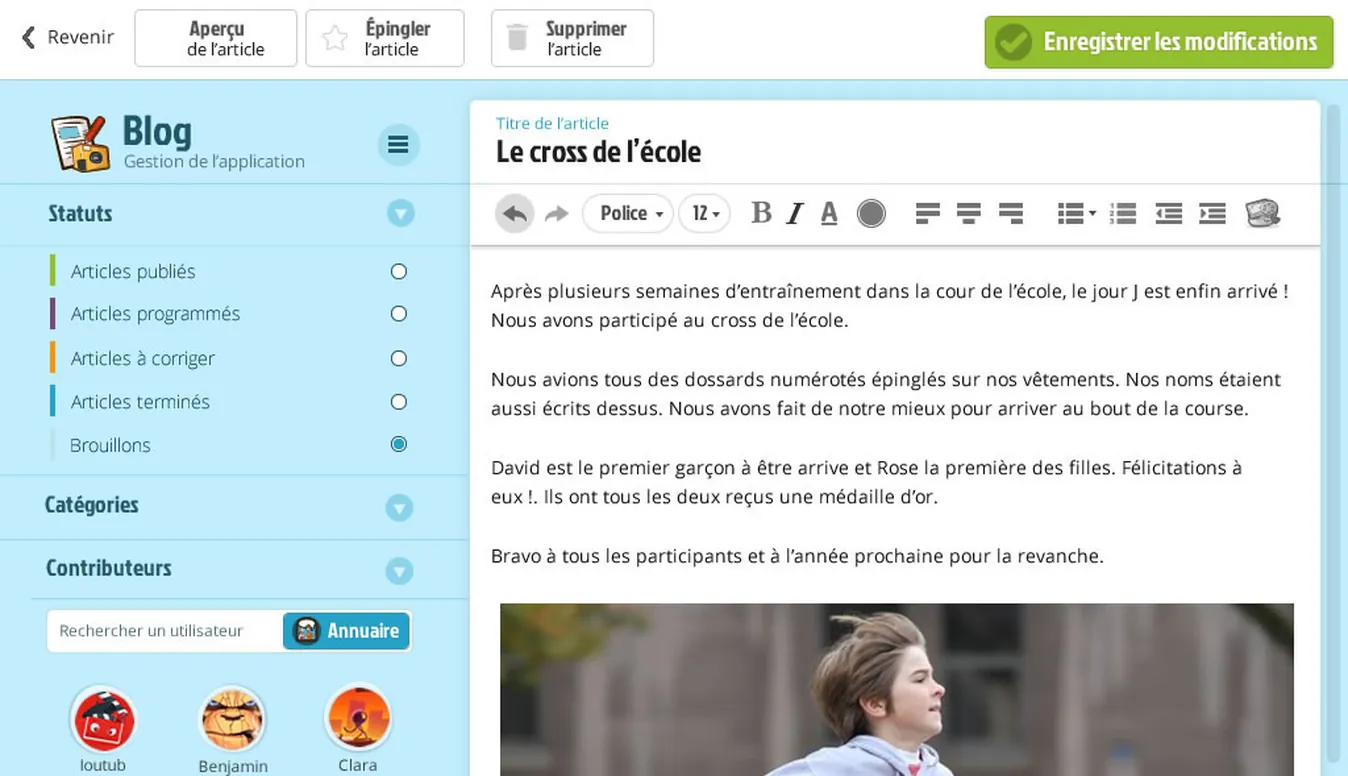
Task: Redo the last edit
Action: click(557, 213)
